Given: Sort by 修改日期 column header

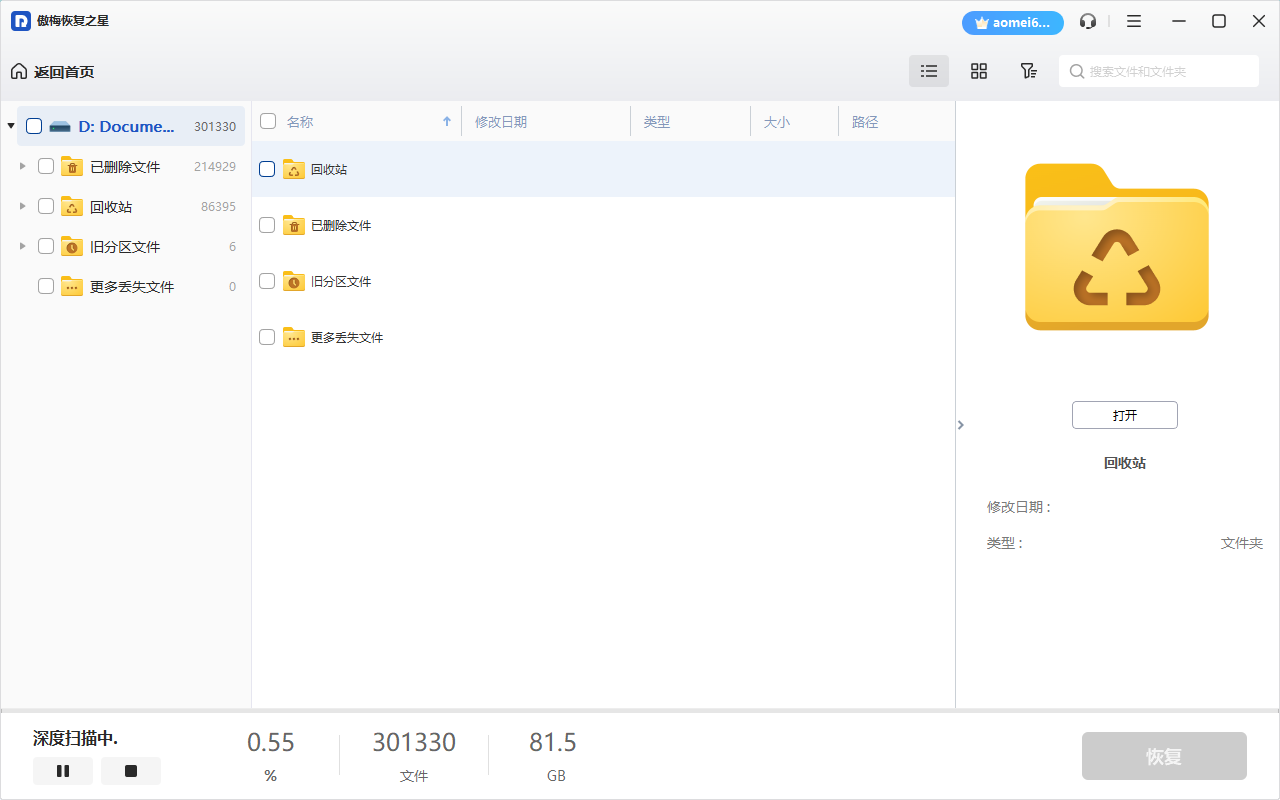Looking at the screenshot, I should [x=501, y=122].
